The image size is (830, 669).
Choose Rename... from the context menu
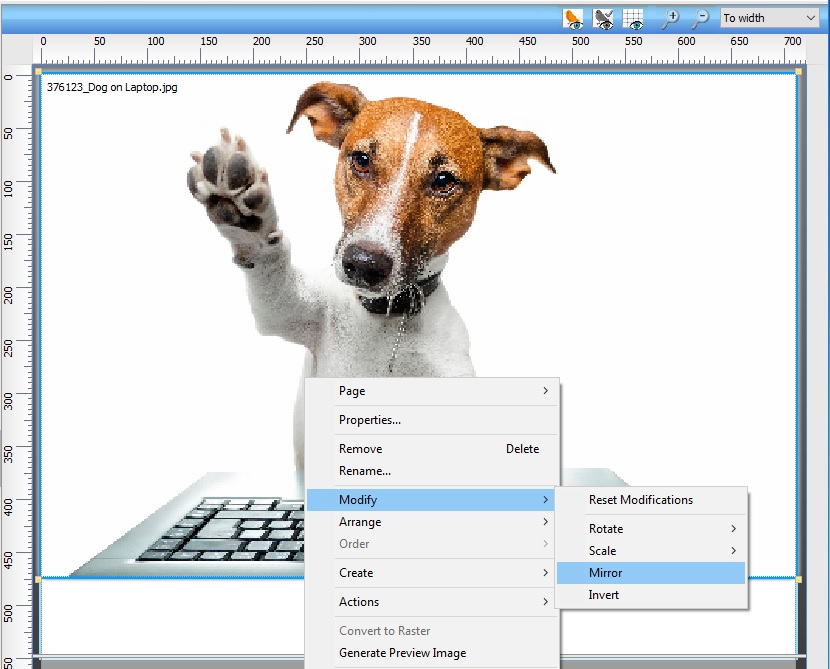click(432, 471)
